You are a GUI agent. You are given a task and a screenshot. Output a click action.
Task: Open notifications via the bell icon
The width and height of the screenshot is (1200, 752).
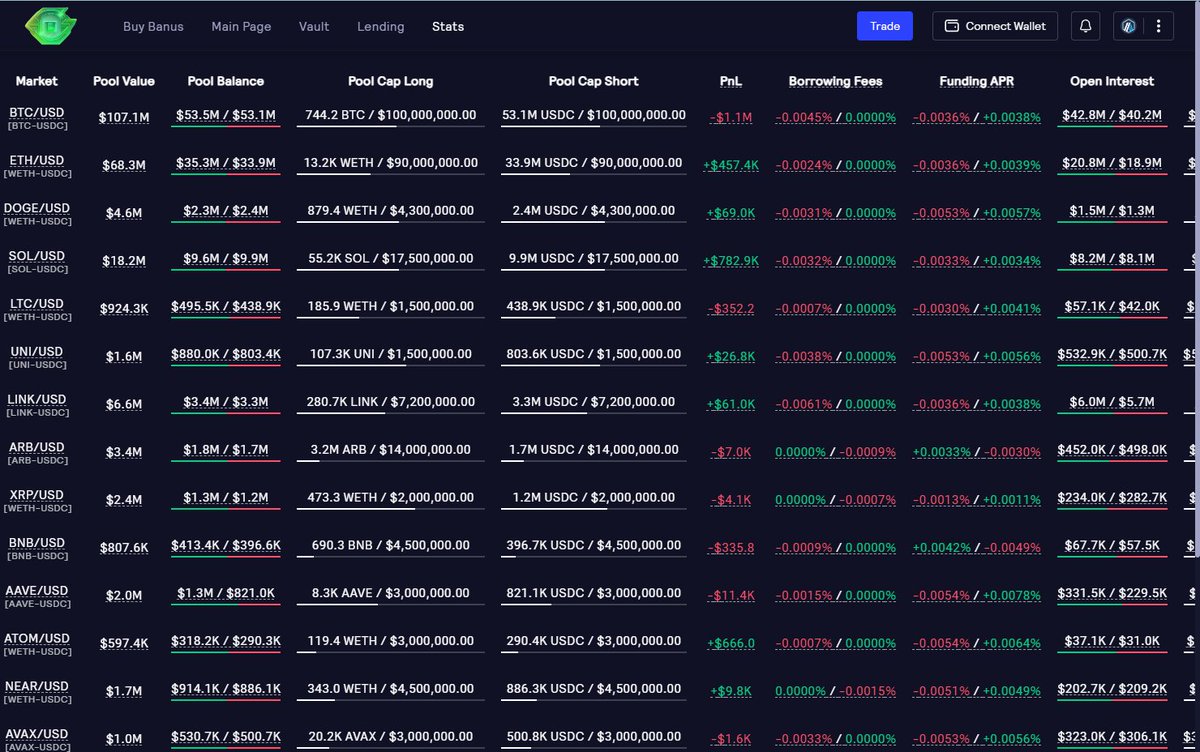[x=1084, y=26]
